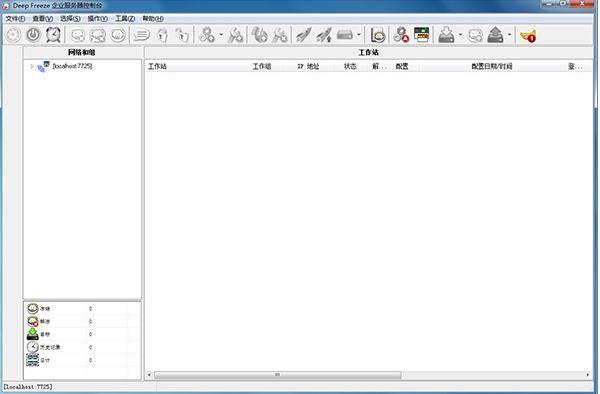
Task: Sort by the IP 地址 column header
Action: click(x=308, y=66)
